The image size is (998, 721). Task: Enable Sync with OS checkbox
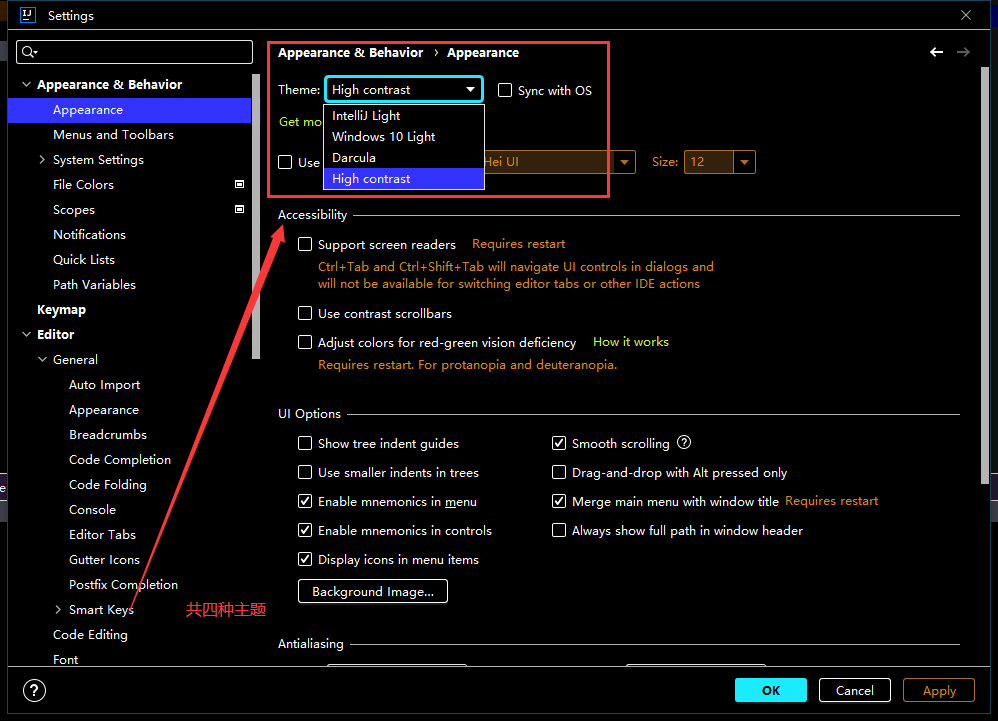pyautogui.click(x=505, y=90)
